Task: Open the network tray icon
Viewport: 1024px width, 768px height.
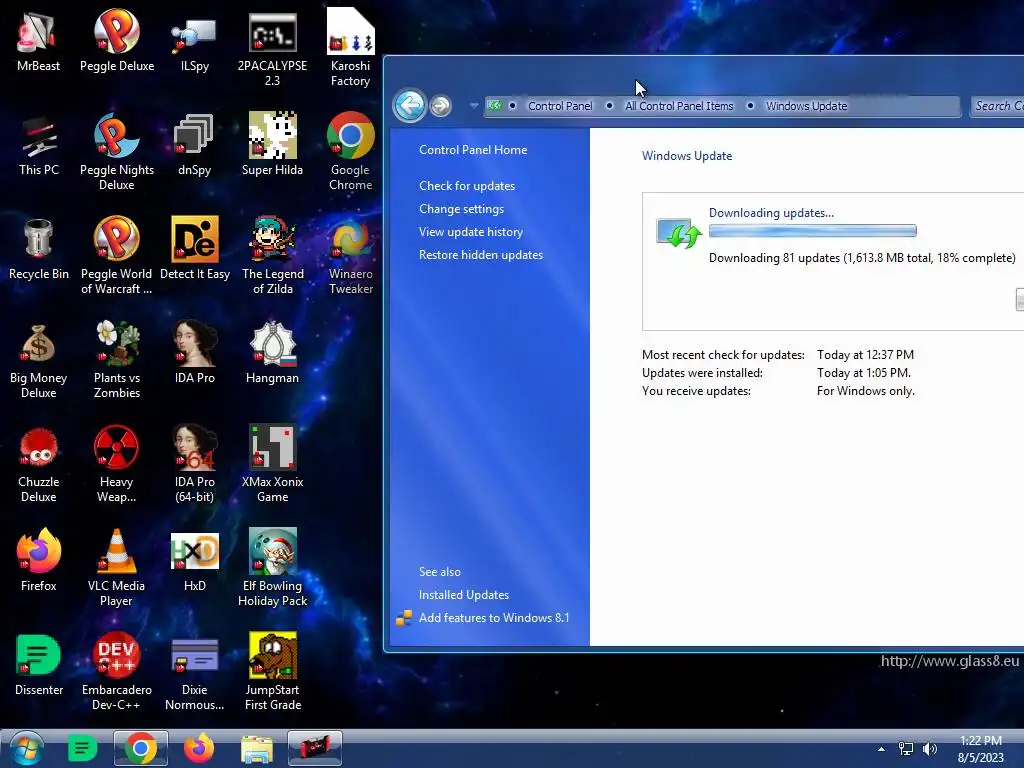Action: (x=906, y=749)
